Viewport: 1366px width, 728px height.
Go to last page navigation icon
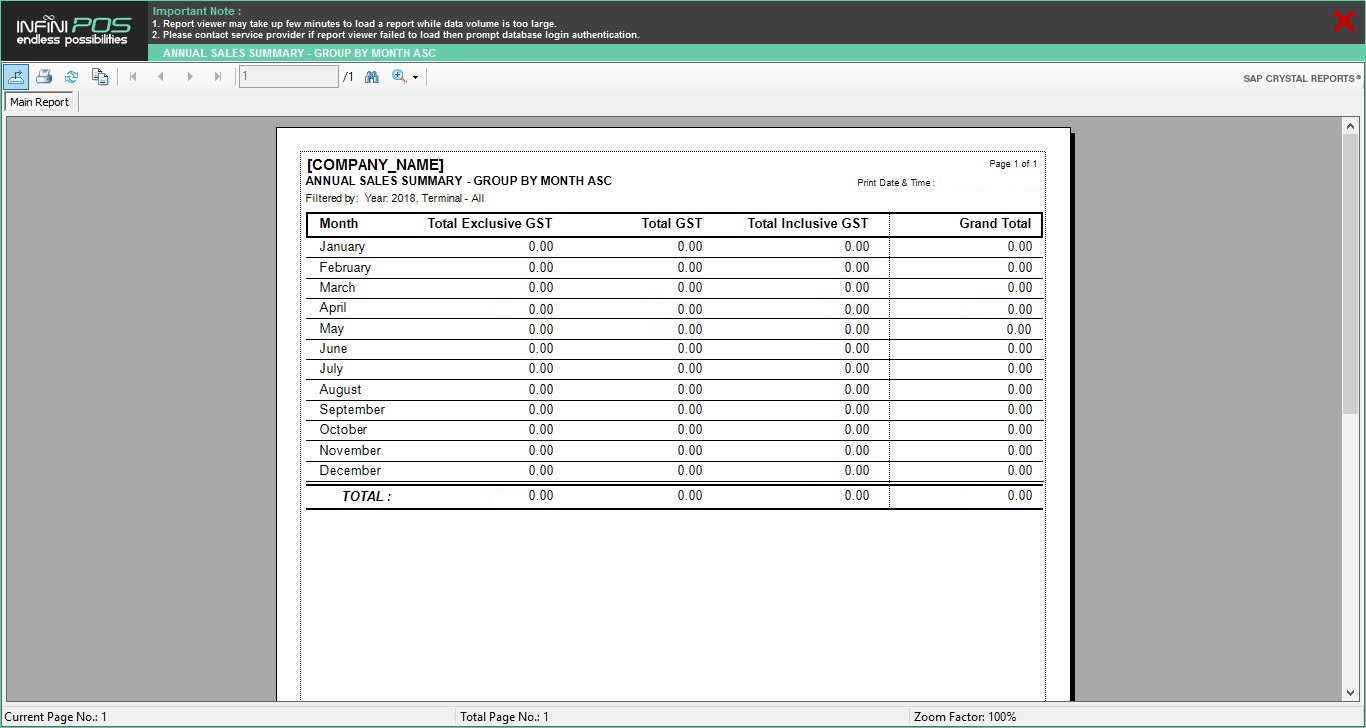(x=218, y=77)
